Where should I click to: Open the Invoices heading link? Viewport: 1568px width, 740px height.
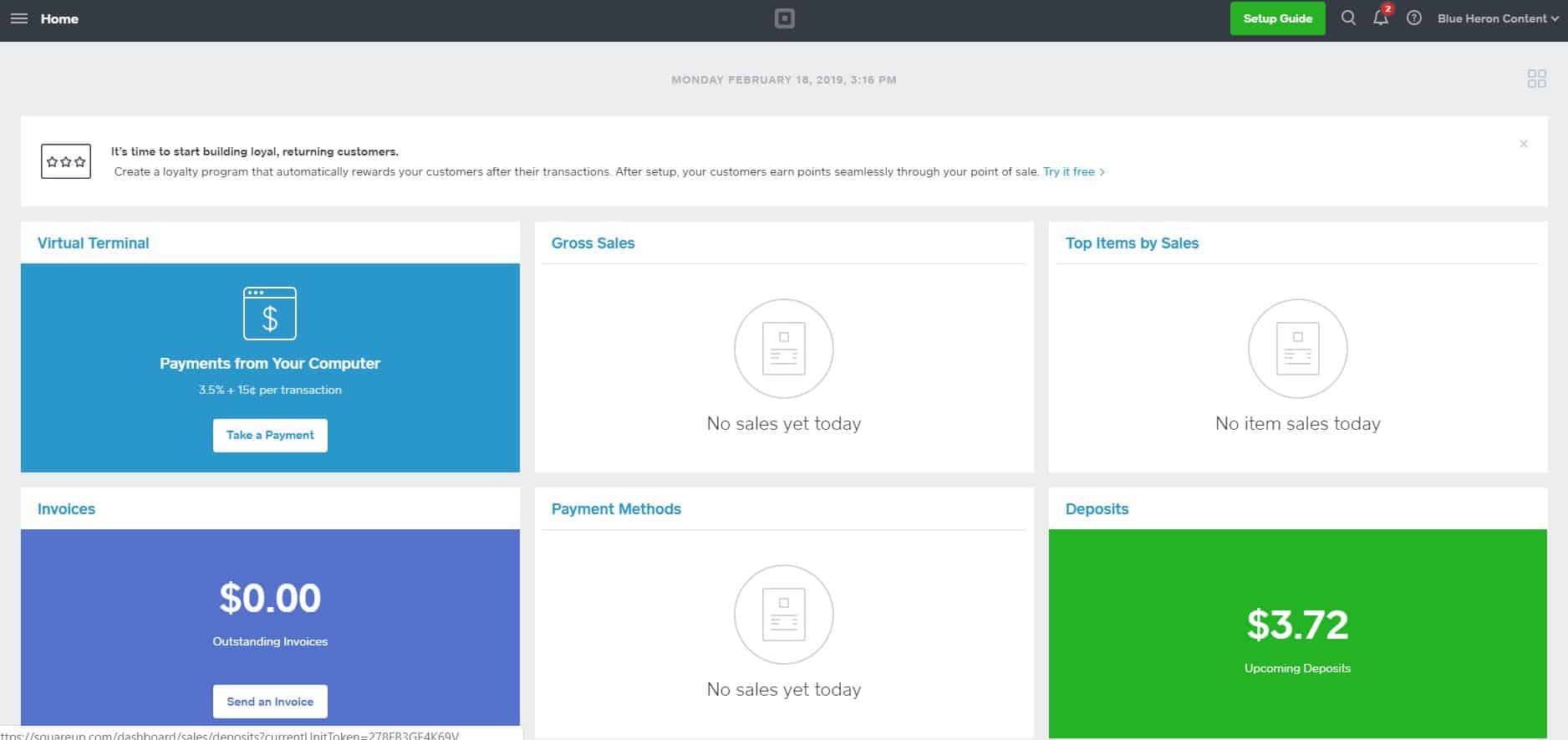pyautogui.click(x=66, y=509)
